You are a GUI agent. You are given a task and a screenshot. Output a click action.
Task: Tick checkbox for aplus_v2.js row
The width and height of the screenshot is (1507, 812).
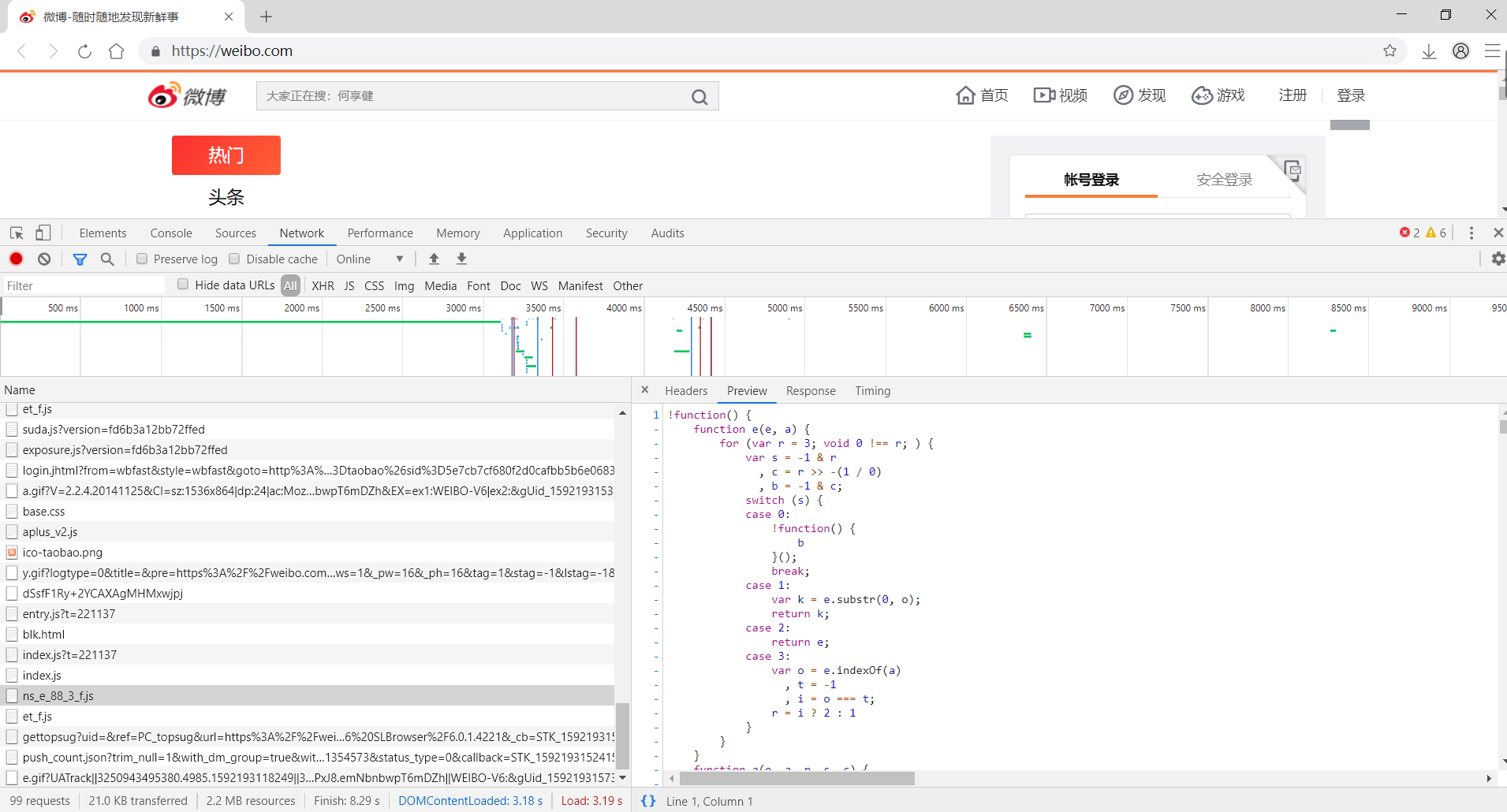click(x=12, y=532)
